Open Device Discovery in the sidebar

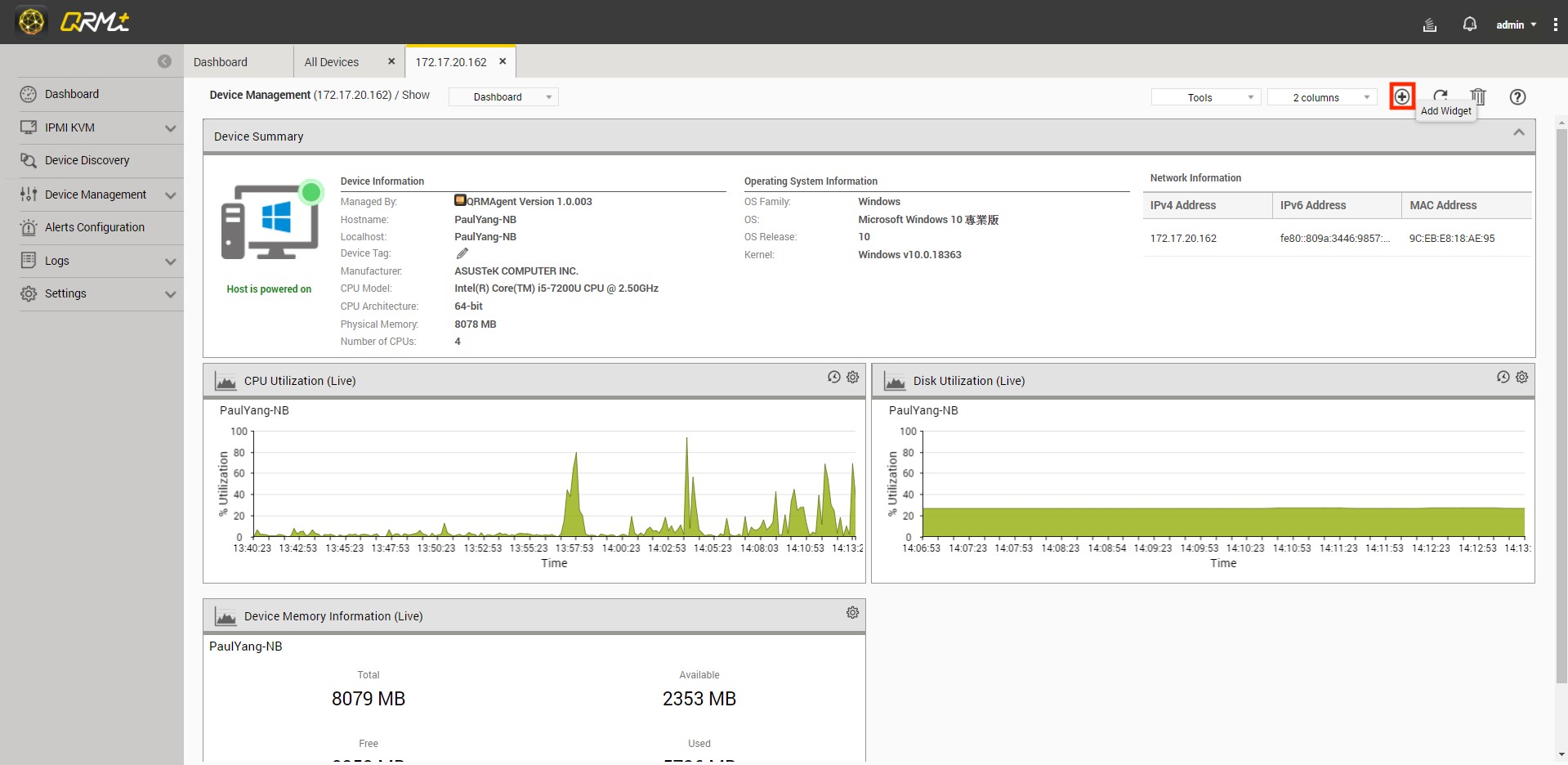(87, 160)
